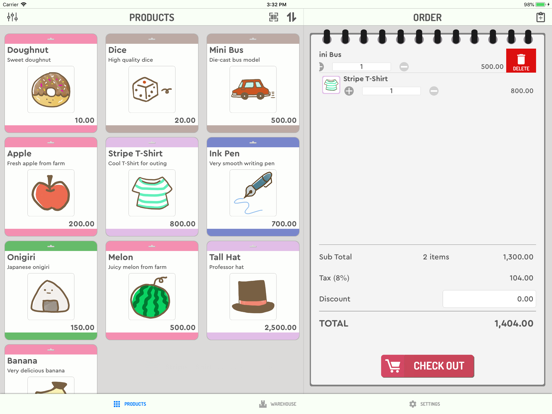Click the TOTAL amount 1,404.00
The width and height of the screenshot is (552, 414).
coord(514,324)
